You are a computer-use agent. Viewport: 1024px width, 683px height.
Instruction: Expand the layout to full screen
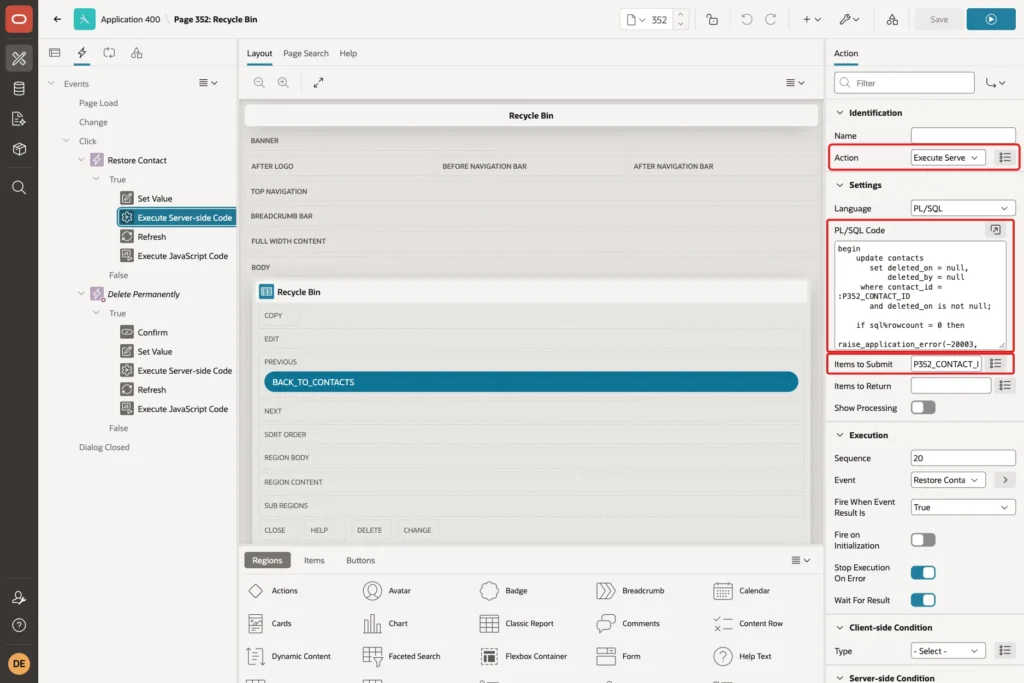(318, 82)
